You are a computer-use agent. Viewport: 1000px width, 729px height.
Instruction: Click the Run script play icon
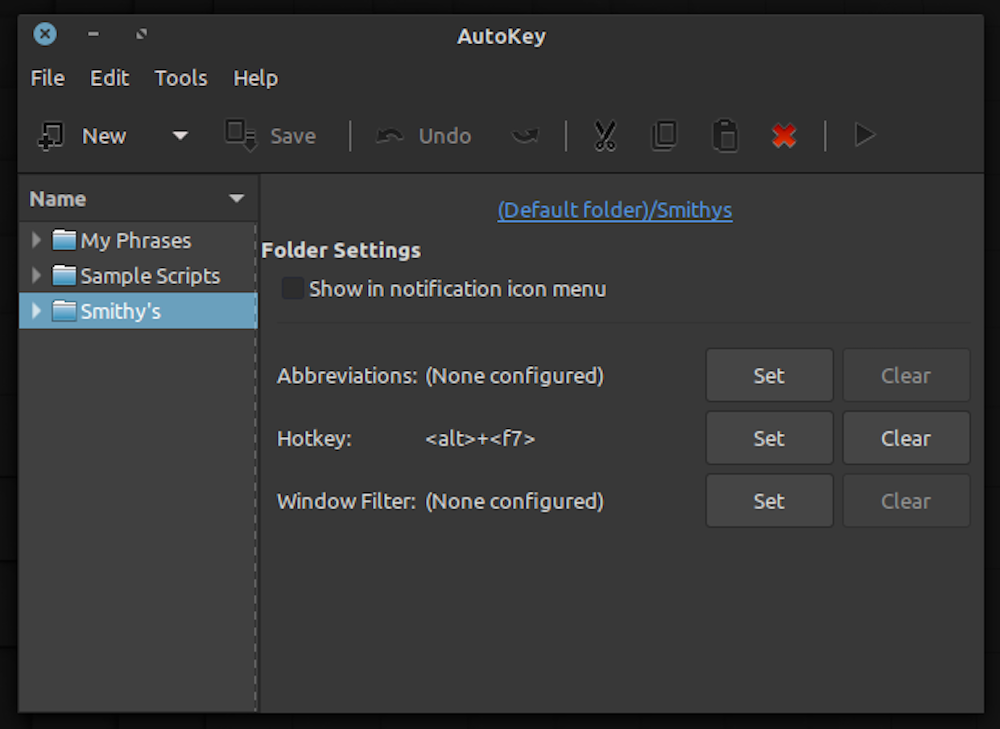click(x=865, y=136)
